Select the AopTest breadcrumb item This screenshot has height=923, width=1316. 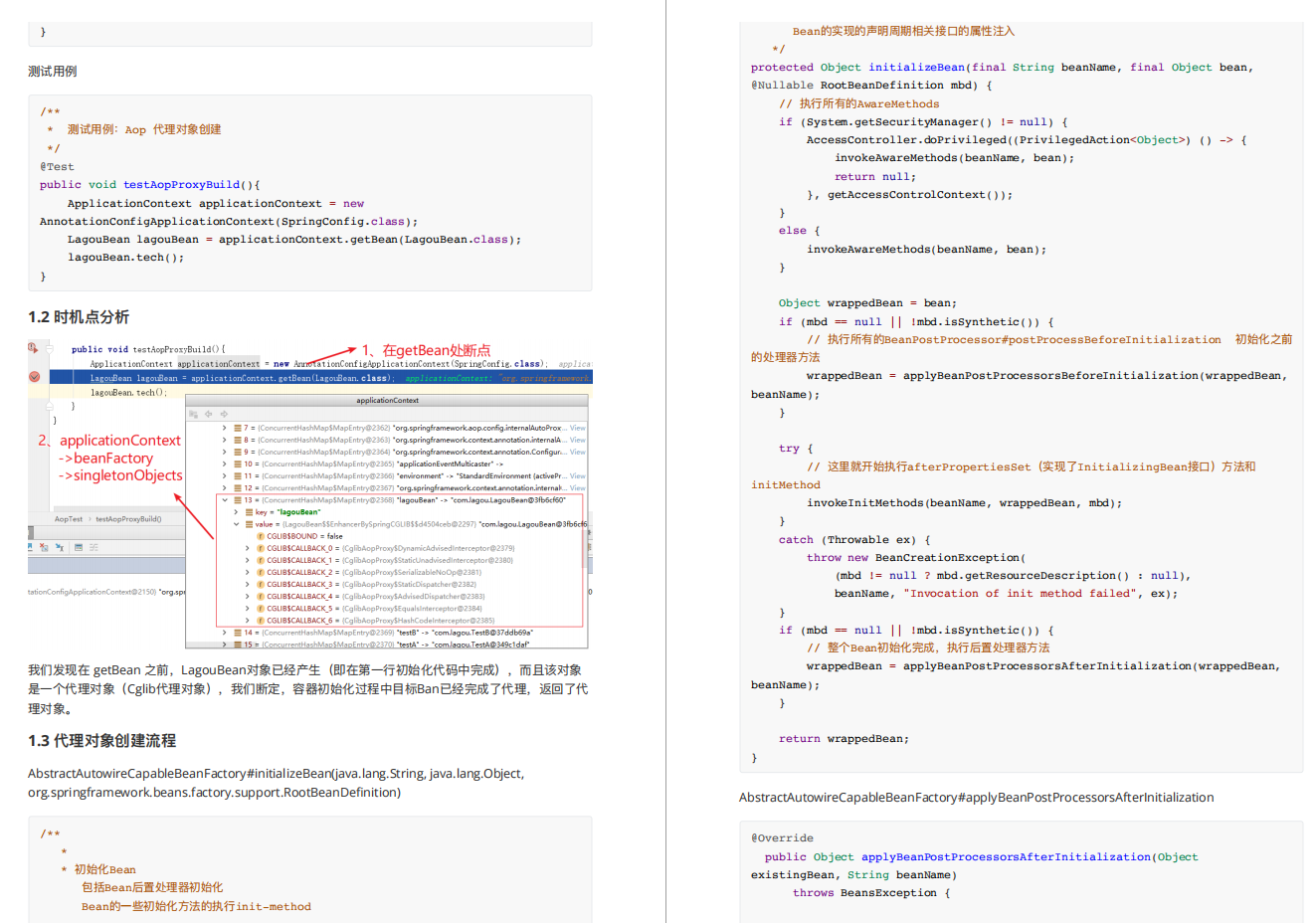click(69, 519)
